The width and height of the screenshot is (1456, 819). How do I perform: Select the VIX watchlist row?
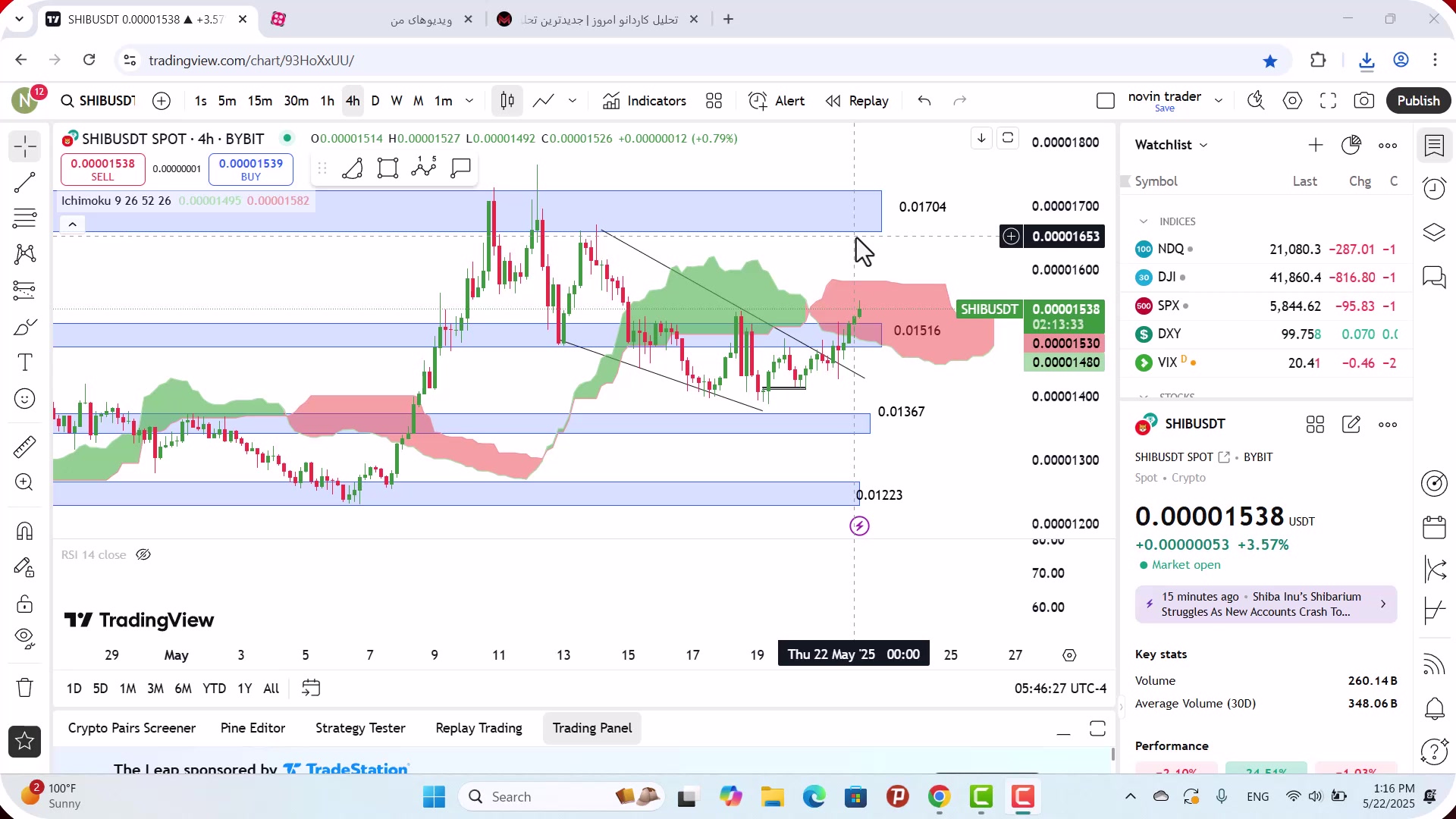click(x=1266, y=363)
